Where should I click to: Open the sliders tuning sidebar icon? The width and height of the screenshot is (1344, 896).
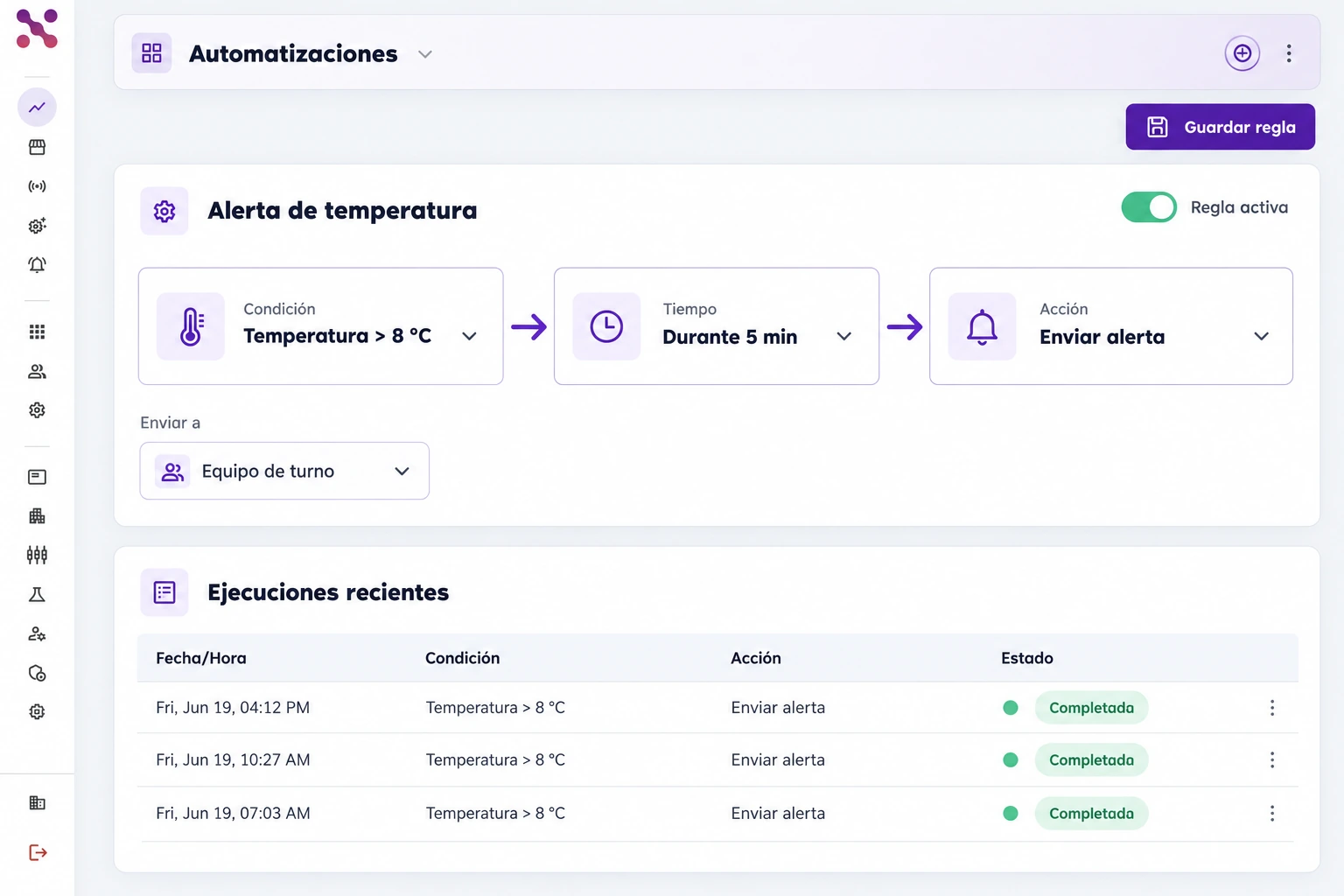(x=37, y=555)
